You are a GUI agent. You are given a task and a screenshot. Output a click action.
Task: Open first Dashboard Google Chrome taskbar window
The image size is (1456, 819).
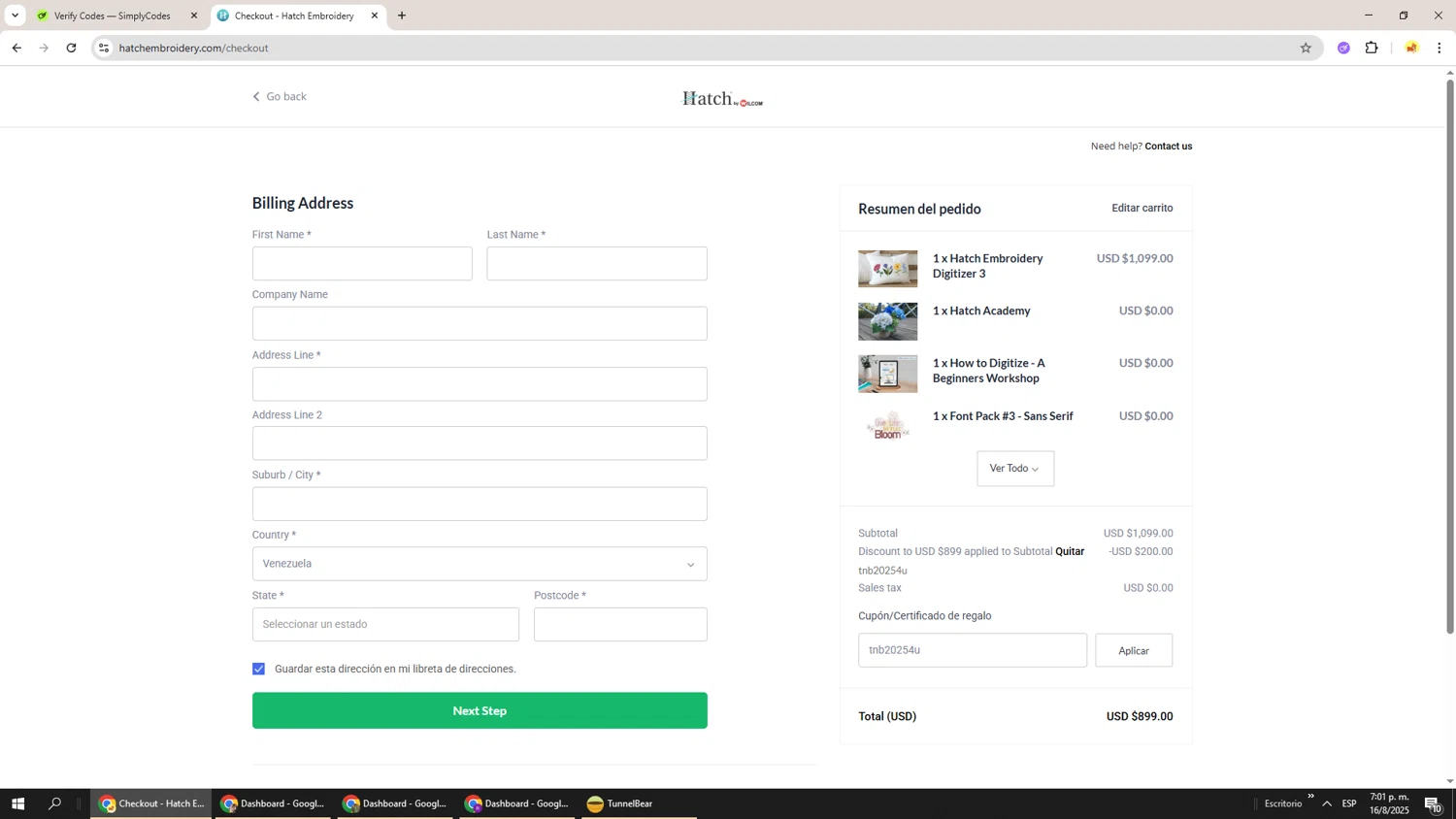pyautogui.click(x=273, y=803)
